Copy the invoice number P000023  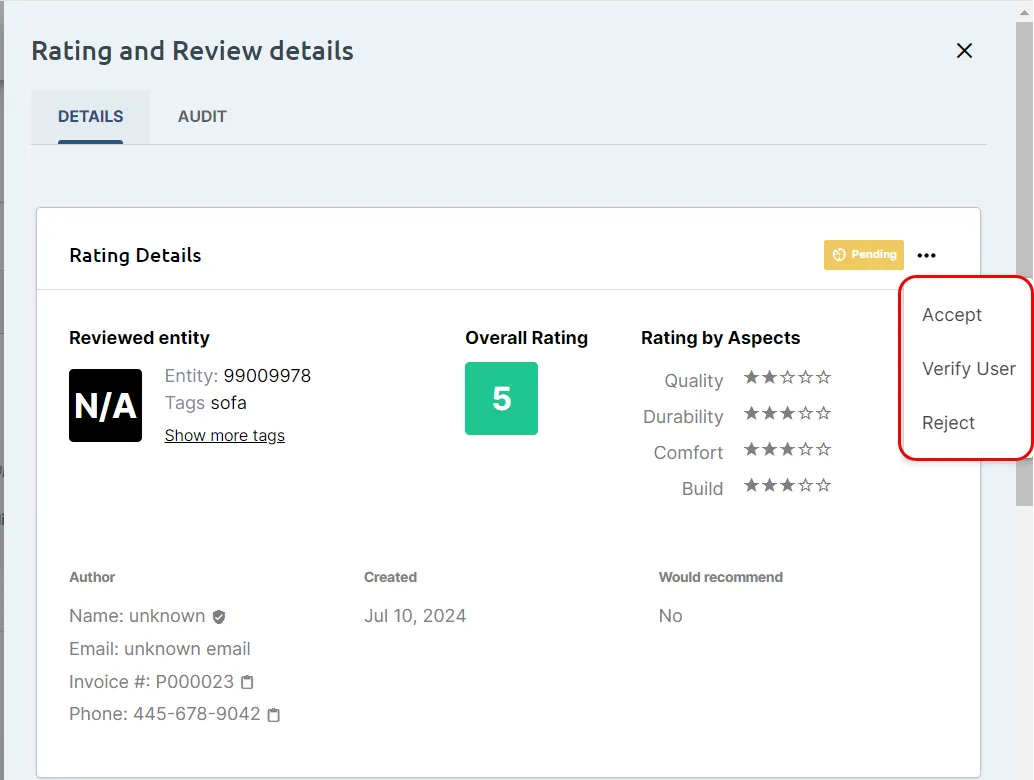tap(247, 682)
